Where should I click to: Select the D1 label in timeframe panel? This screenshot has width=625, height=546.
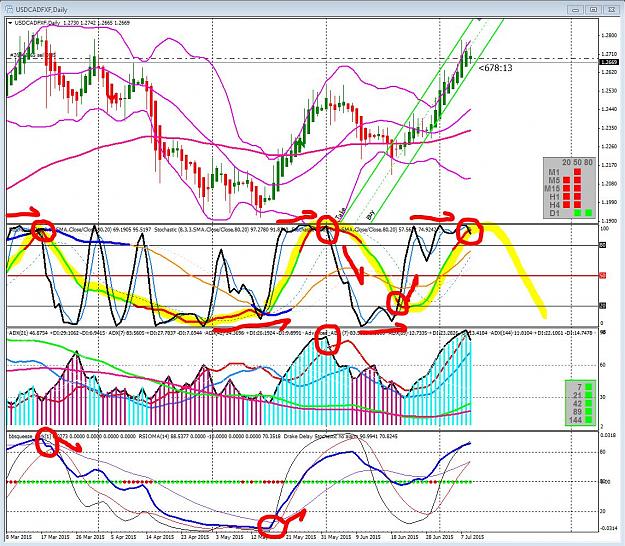[554, 213]
